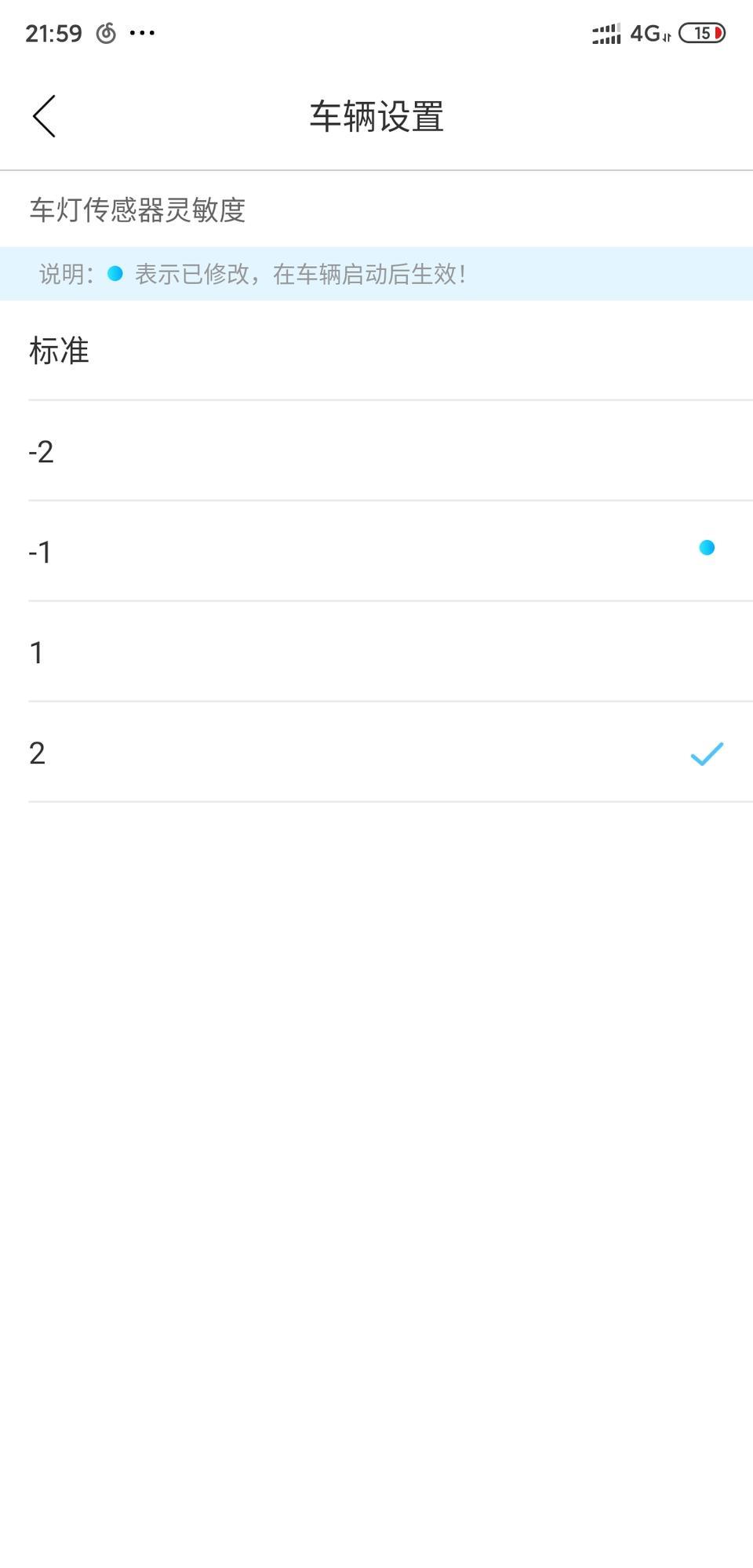This screenshot has height=1568, width=753.
Task: Choose the -1 sensitivity level
Action: point(376,552)
